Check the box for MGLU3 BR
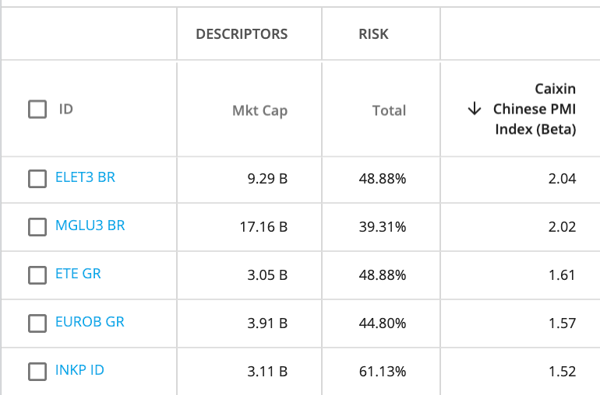The width and height of the screenshot is (600, 395). [x=38, y=227]
